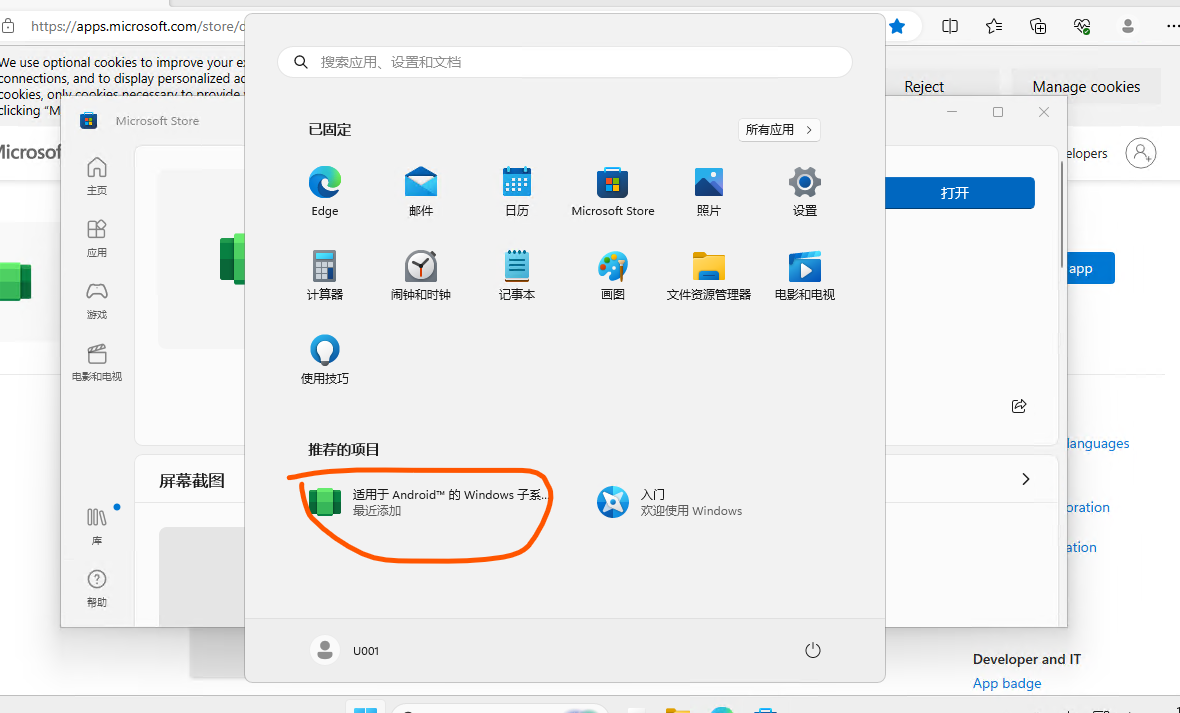Image resolution: width=1180 pixels, height=713 pixels.
Task: Expand 所有应用 (All apps) list
Action: click(779, 129)
